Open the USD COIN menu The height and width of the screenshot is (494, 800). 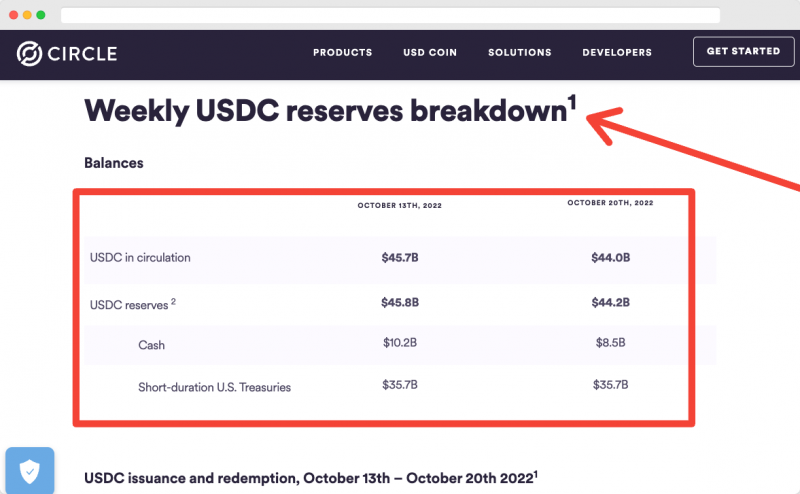[x=430, y=53]
